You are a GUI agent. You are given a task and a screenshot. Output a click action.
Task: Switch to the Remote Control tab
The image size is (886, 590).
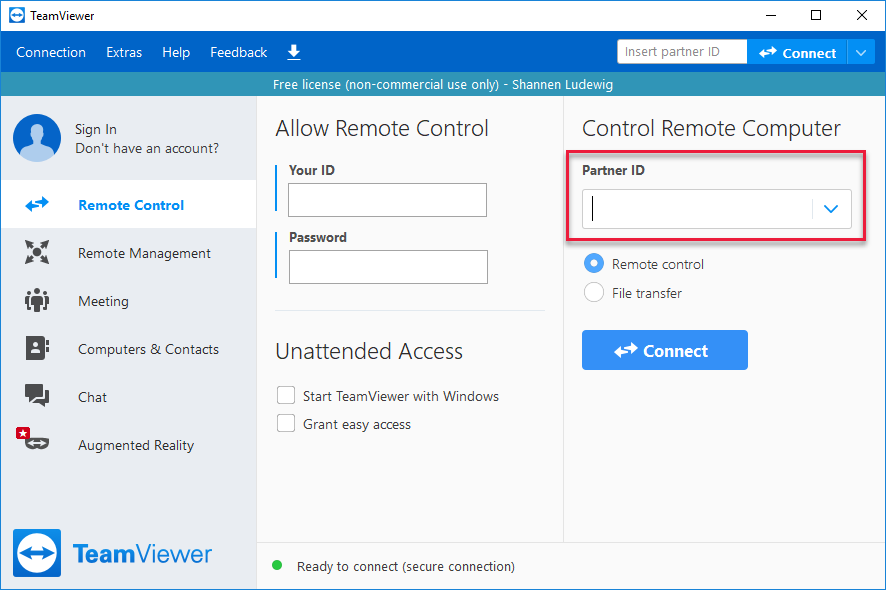coord(129,205)
